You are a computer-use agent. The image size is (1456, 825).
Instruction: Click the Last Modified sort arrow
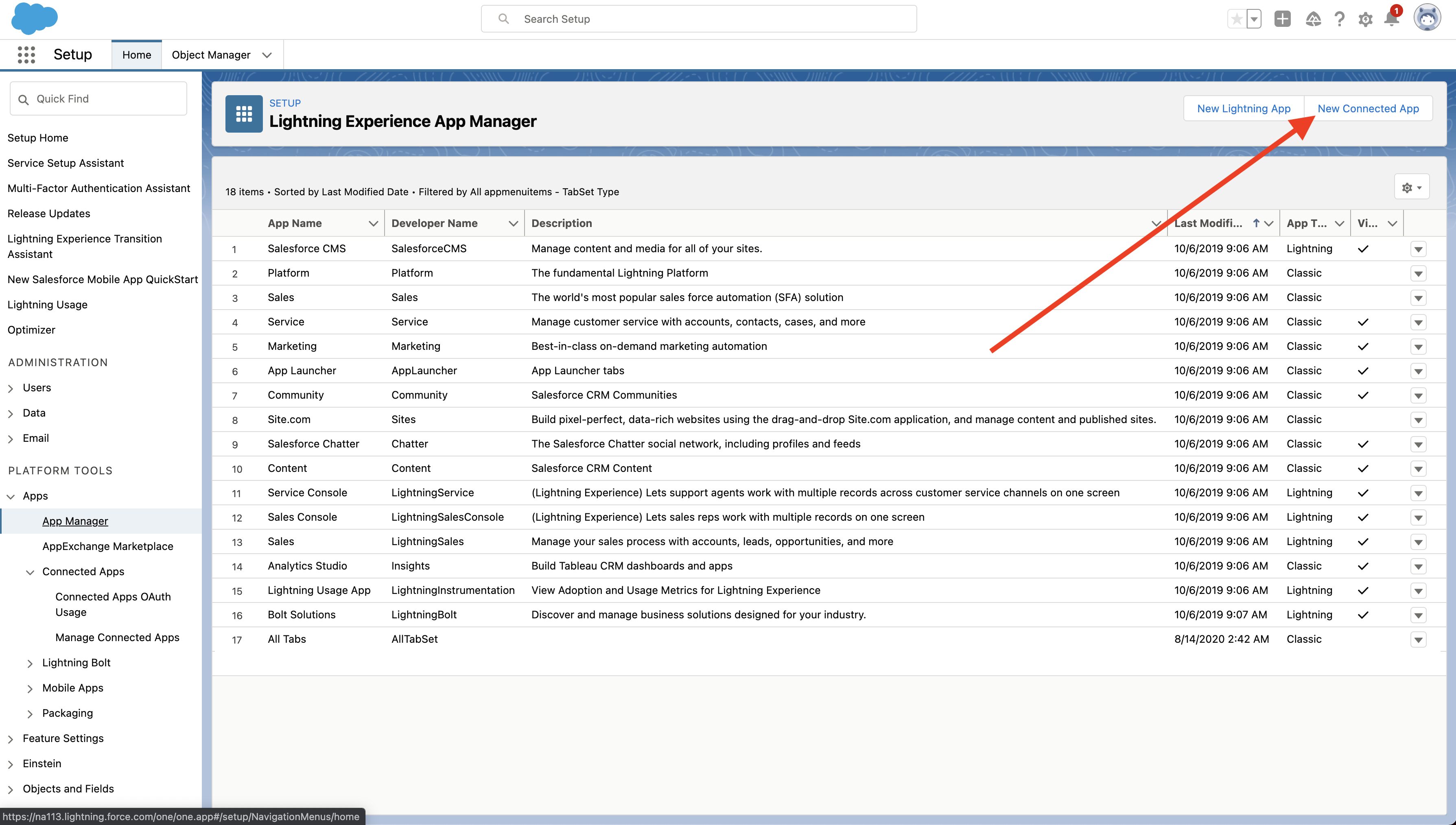click(x=1256, y=223)
